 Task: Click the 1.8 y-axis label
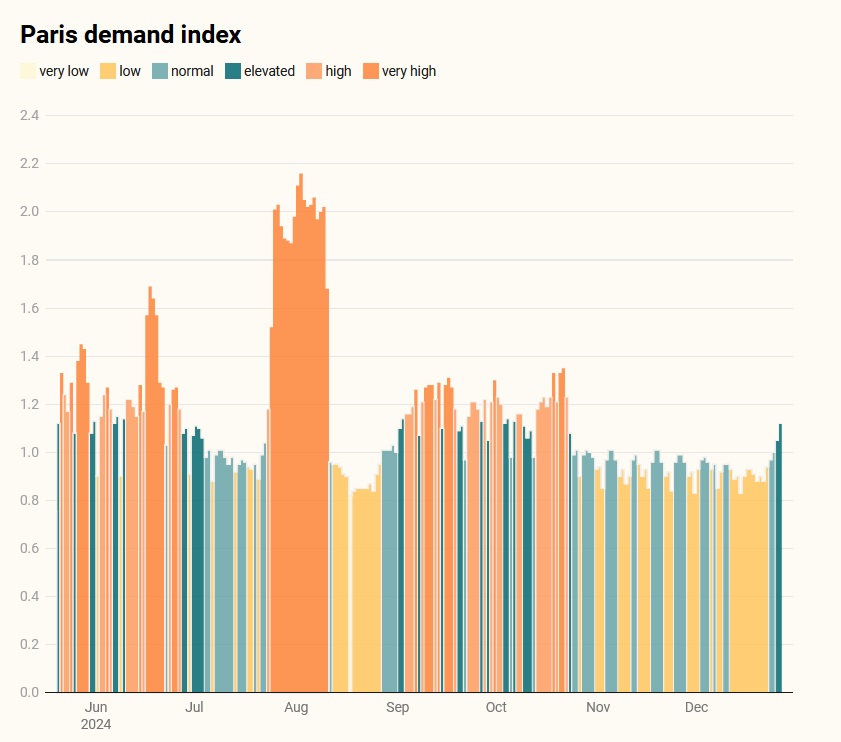(x=29, y=260)
